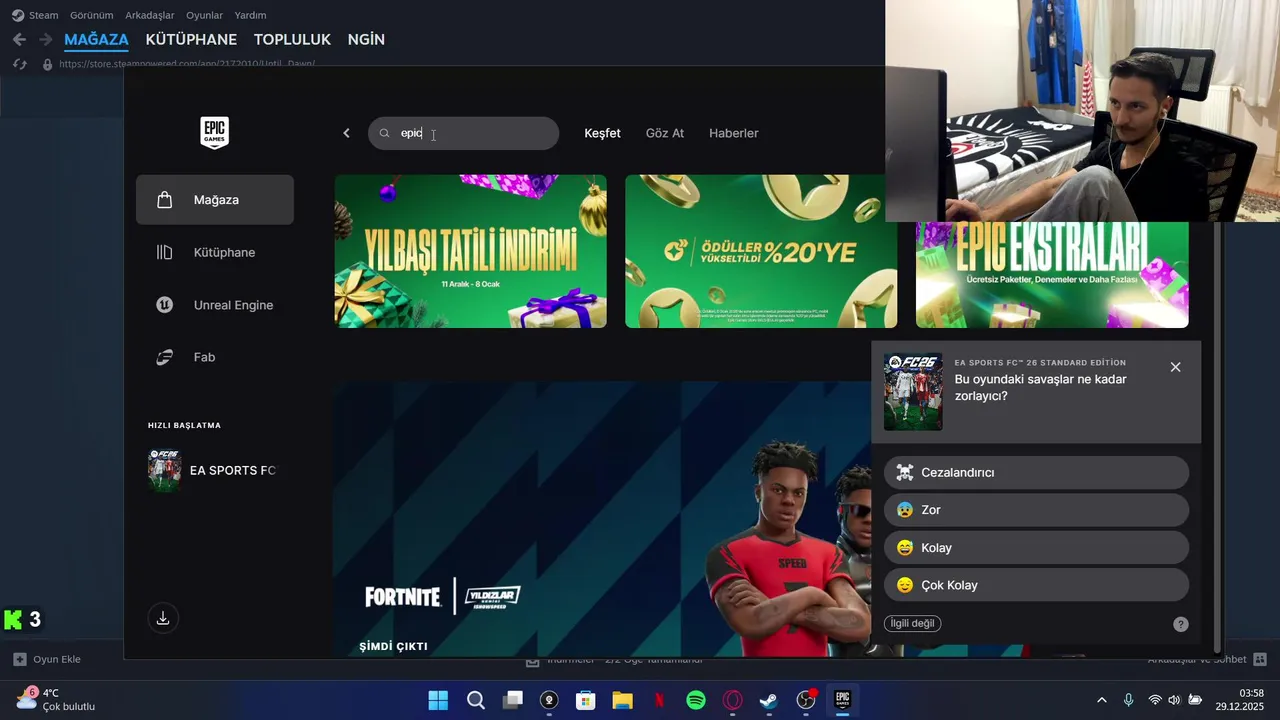Click the Epic search field

pyautogui.click(x=463, y=133)
